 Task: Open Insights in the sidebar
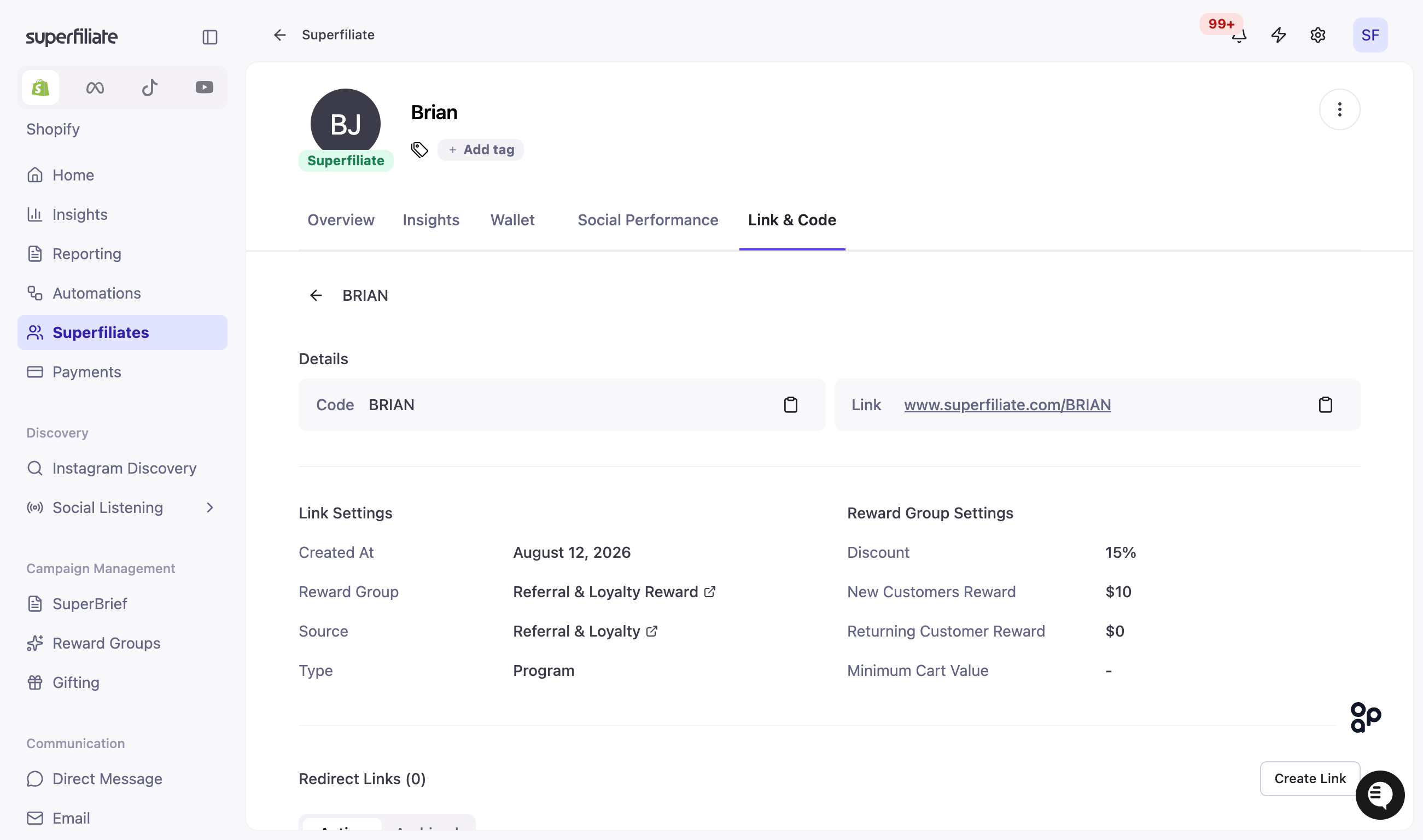[x=123, y=214]
